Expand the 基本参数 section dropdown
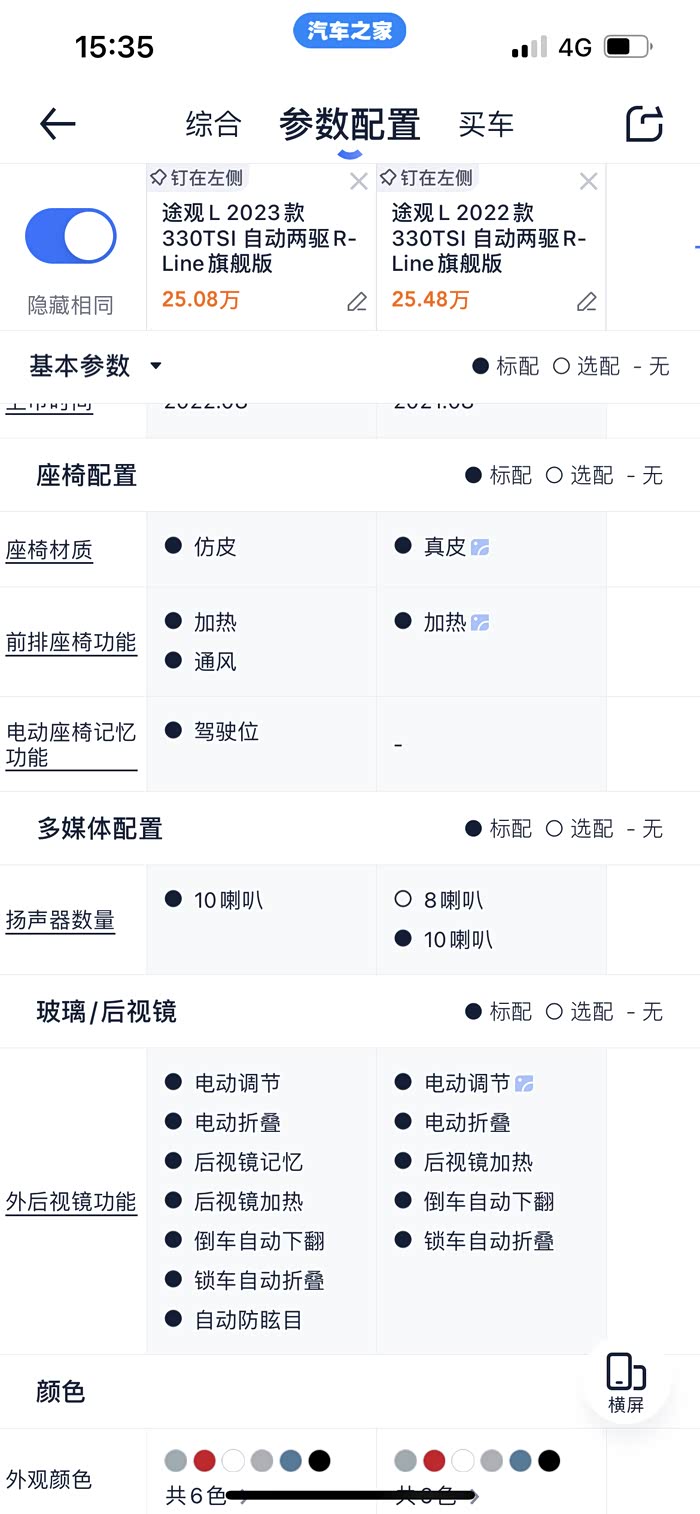Viewport: 700px width, 1514px height. point(155,366)
